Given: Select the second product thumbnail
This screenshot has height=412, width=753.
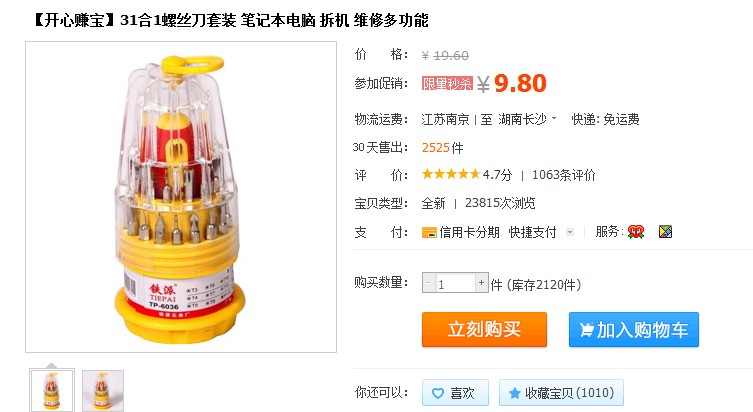Looking at the screenshot, I should click(x=103, y=391).
